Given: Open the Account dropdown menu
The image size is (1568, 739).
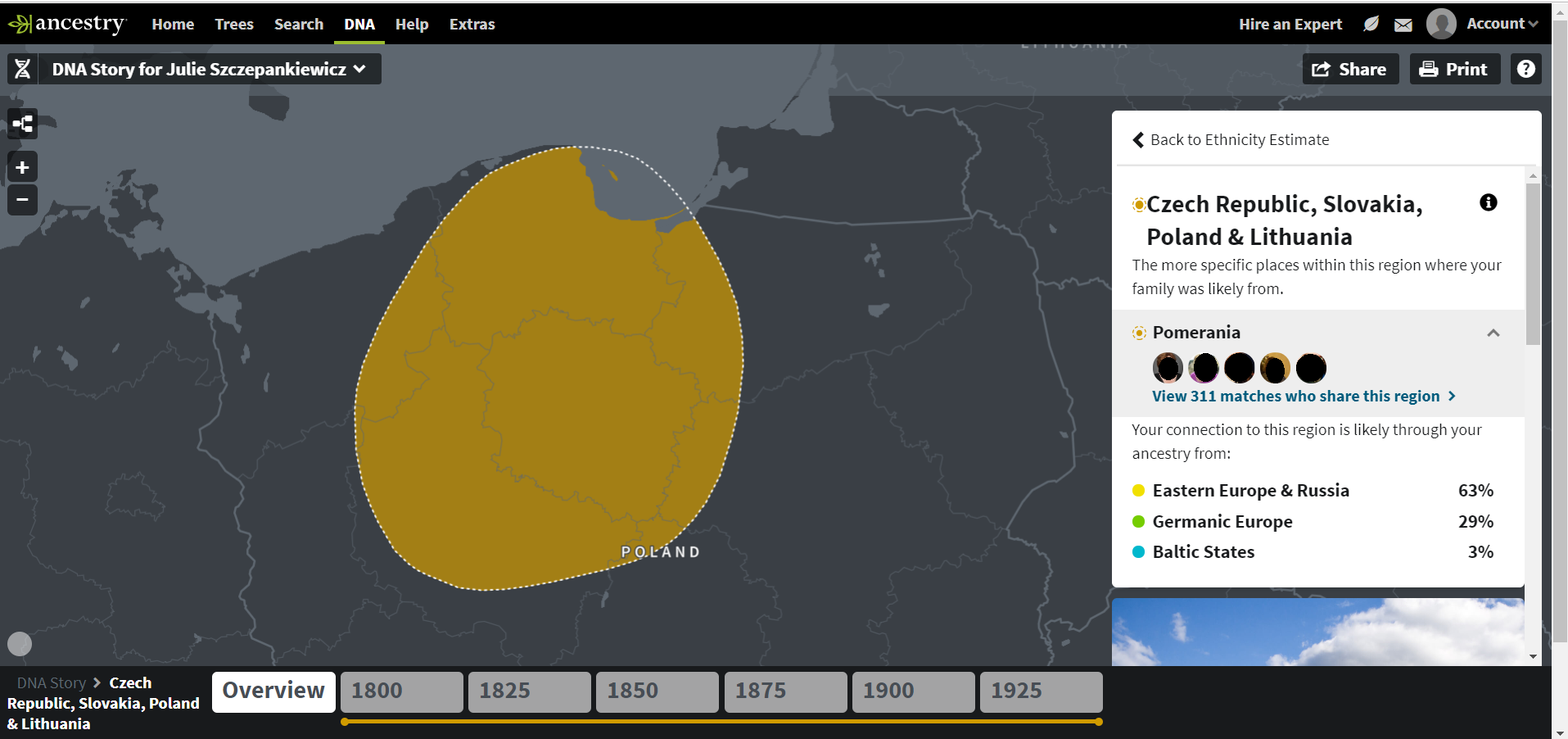Looking at the screenshot, I should tap(1501, 24).
